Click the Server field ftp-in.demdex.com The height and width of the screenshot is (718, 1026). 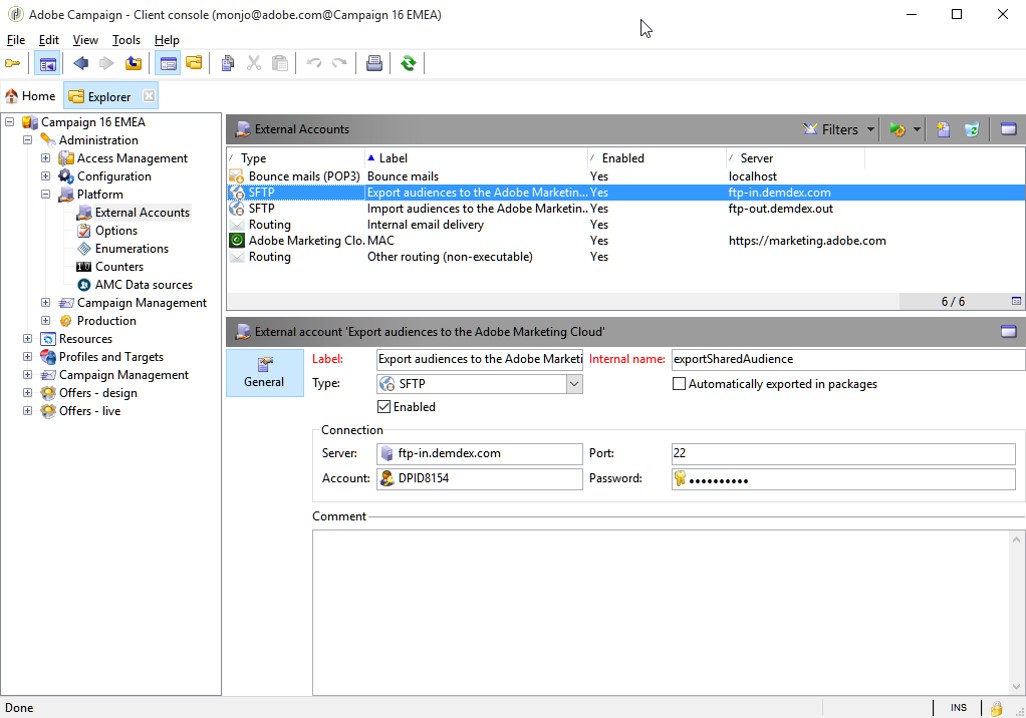click(x=480, y=454)
